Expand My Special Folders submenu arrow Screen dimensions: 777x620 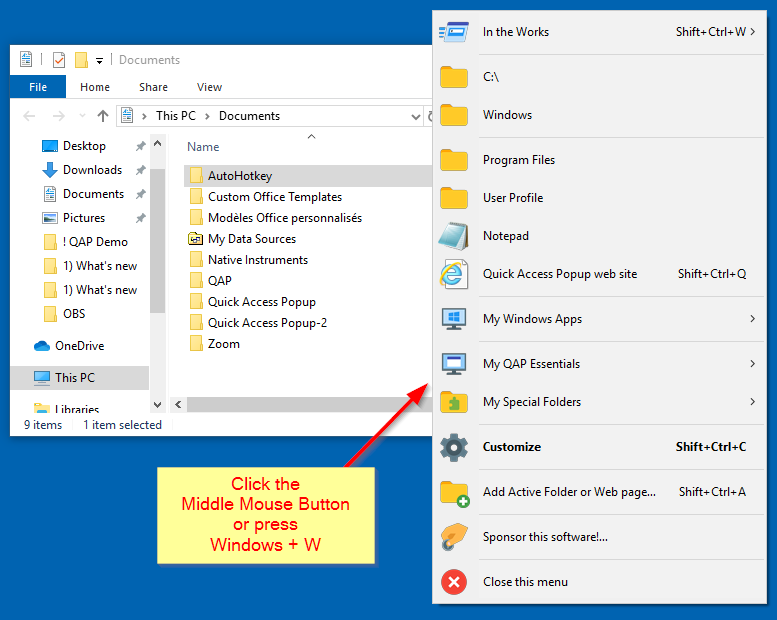coord(753,402)
